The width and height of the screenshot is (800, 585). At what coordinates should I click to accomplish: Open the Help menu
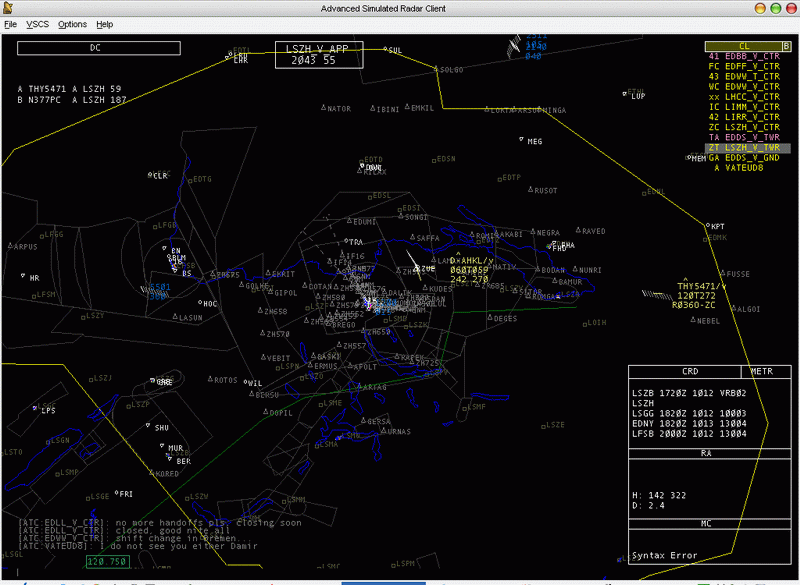pyautogui.click(x=105, y=24)
